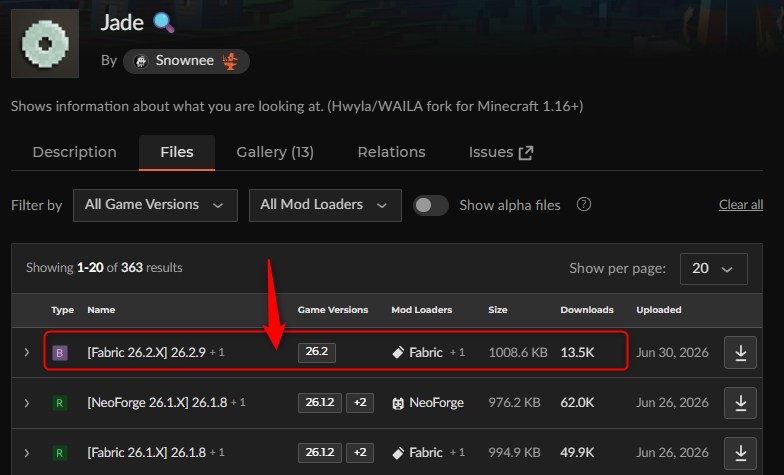Open the Gallery (13) tab
Viewport: 784px width, 475px height.
click(275, 152)
